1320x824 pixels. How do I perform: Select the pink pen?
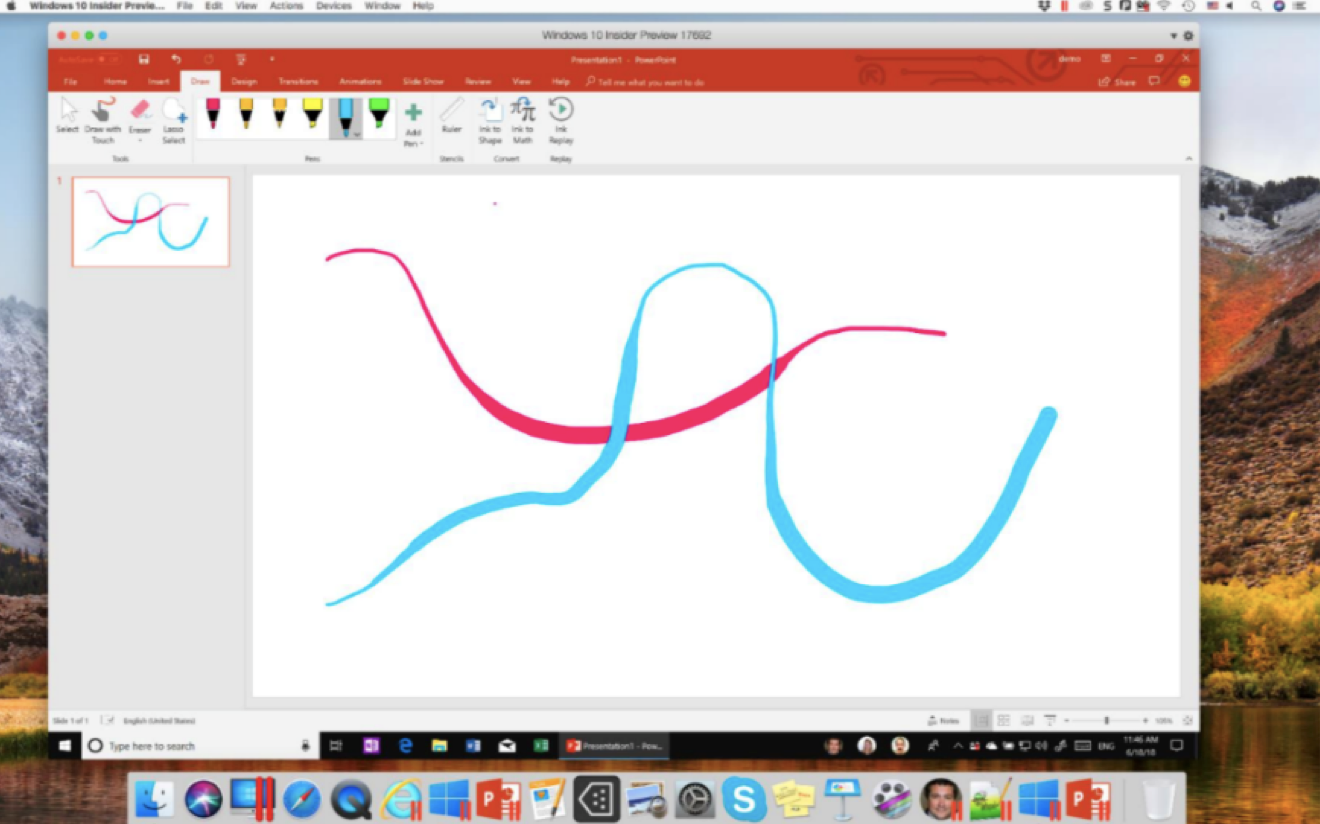tap(213, 114)
